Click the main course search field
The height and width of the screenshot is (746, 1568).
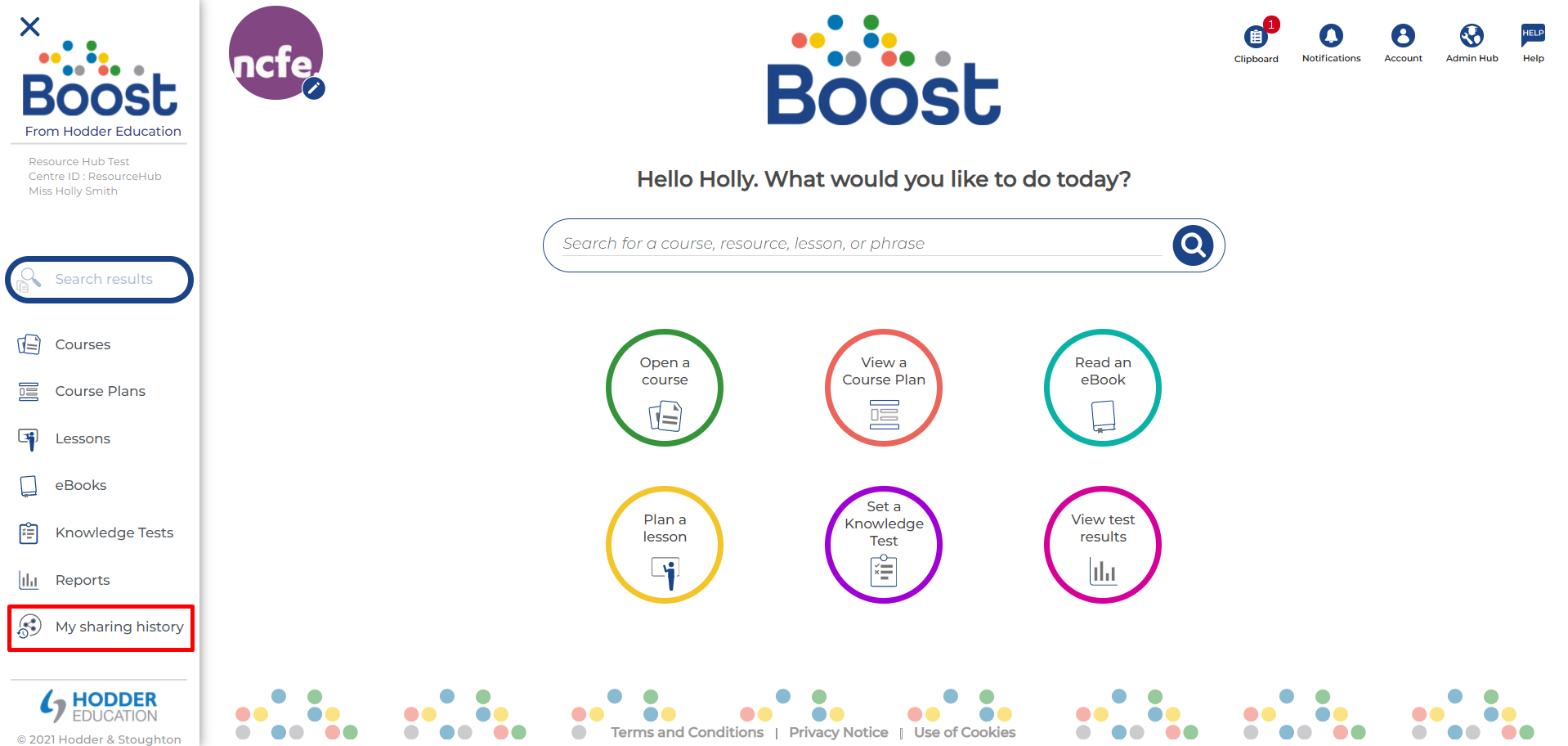[858, 244]
